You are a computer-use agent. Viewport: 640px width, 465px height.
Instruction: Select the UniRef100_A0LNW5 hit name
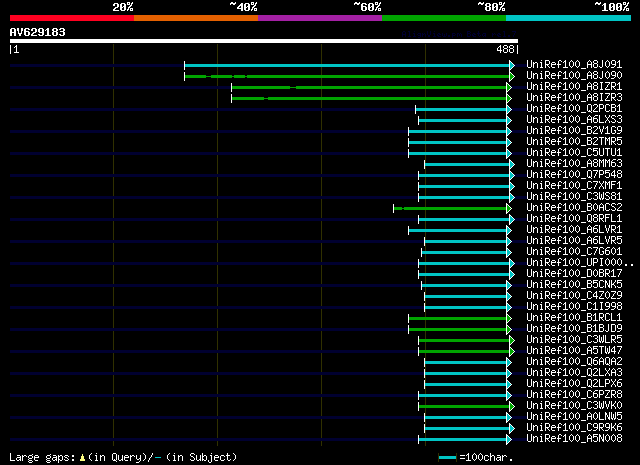click(x=574, y=416)
